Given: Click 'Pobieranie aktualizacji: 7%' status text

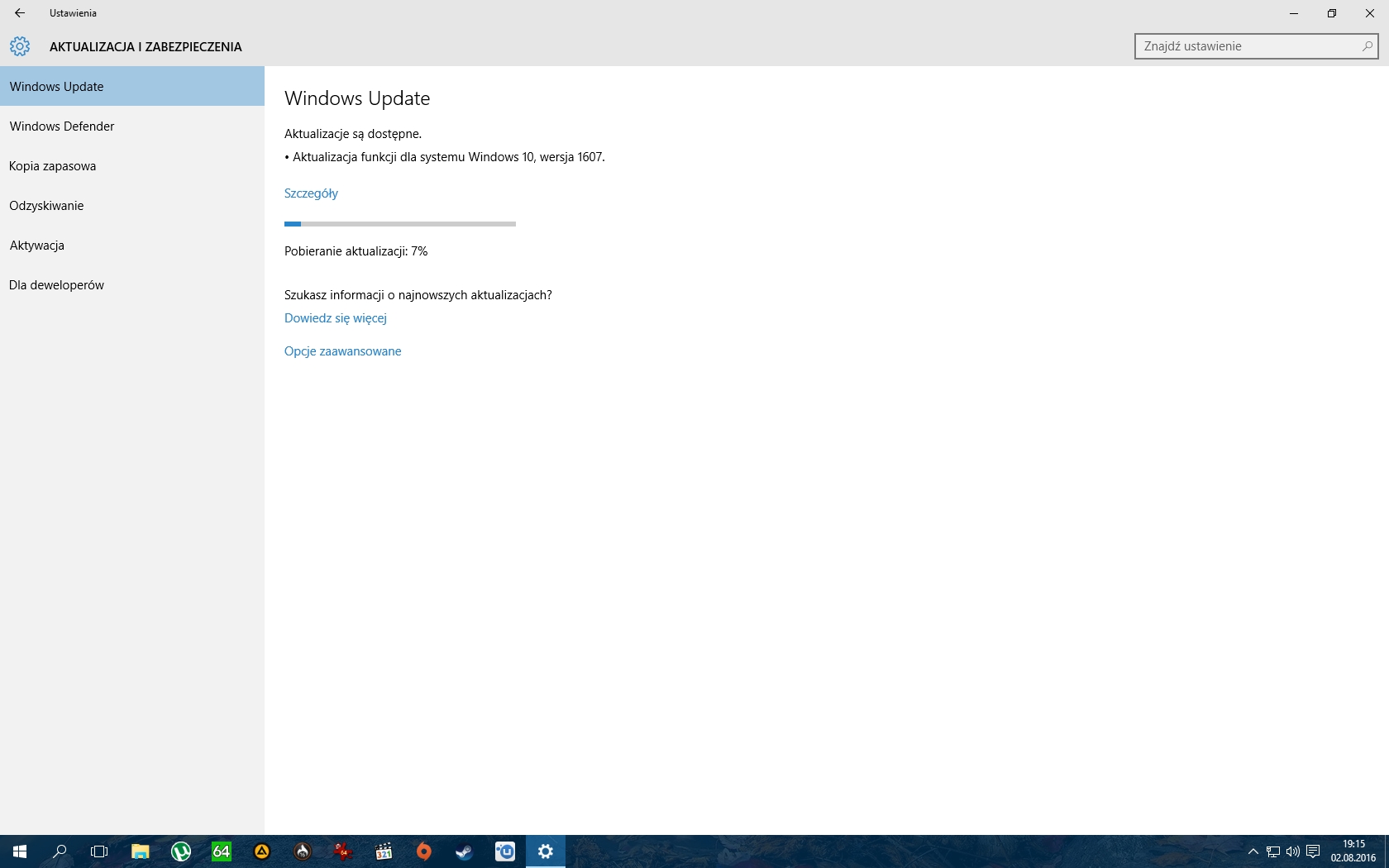Looking at the screenshot, I should coord(356,251).
